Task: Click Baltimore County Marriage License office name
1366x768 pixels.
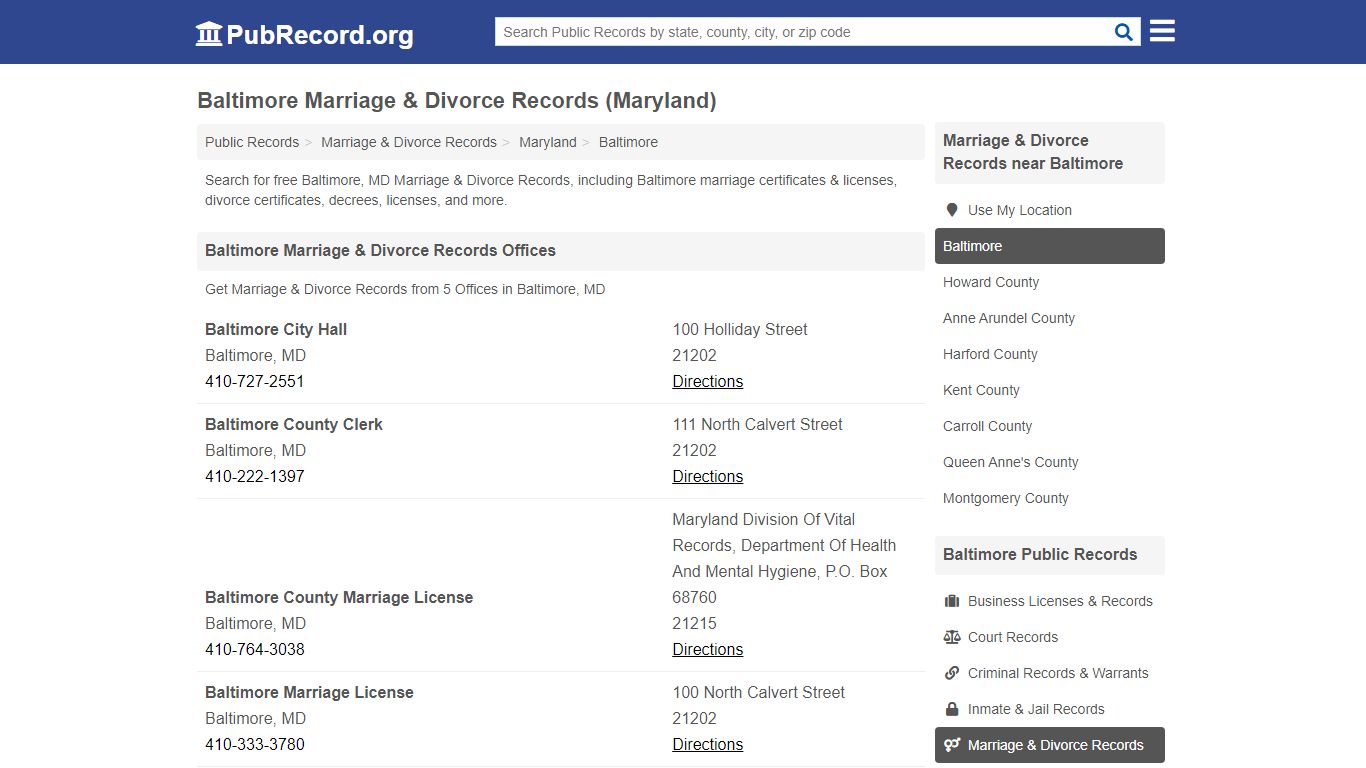Action: pos(339,597)
